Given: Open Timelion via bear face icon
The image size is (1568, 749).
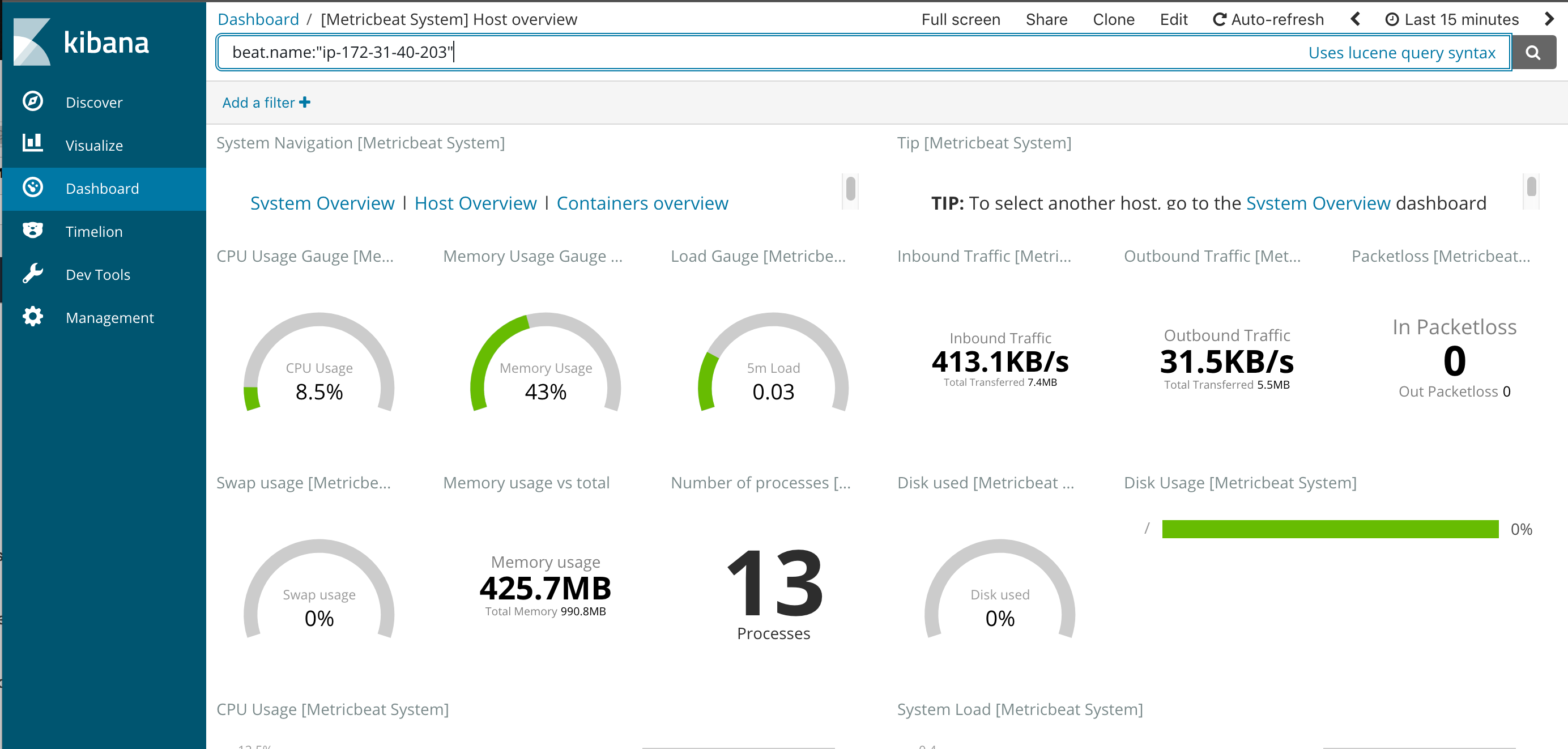Looking at the screenshot, I should point(33,230).
